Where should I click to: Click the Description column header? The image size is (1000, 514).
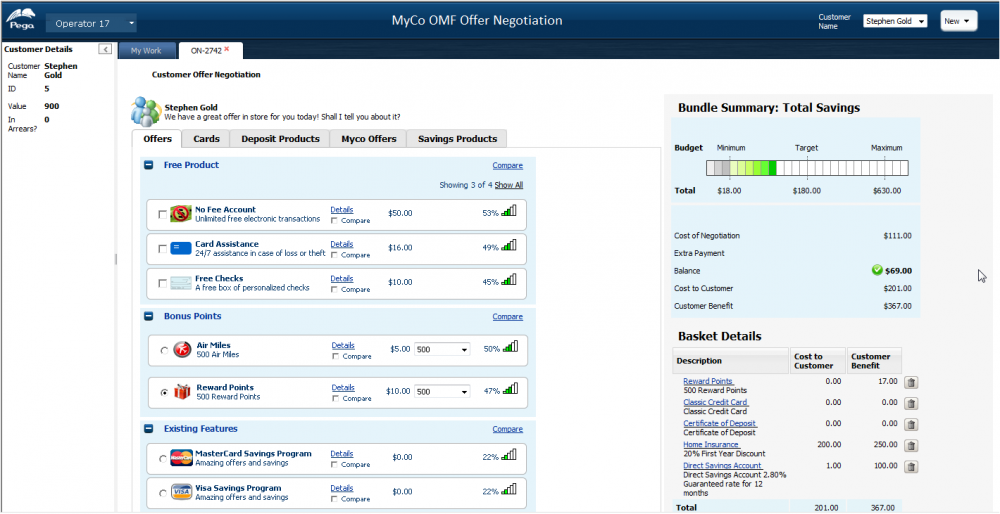pos(731,361)
